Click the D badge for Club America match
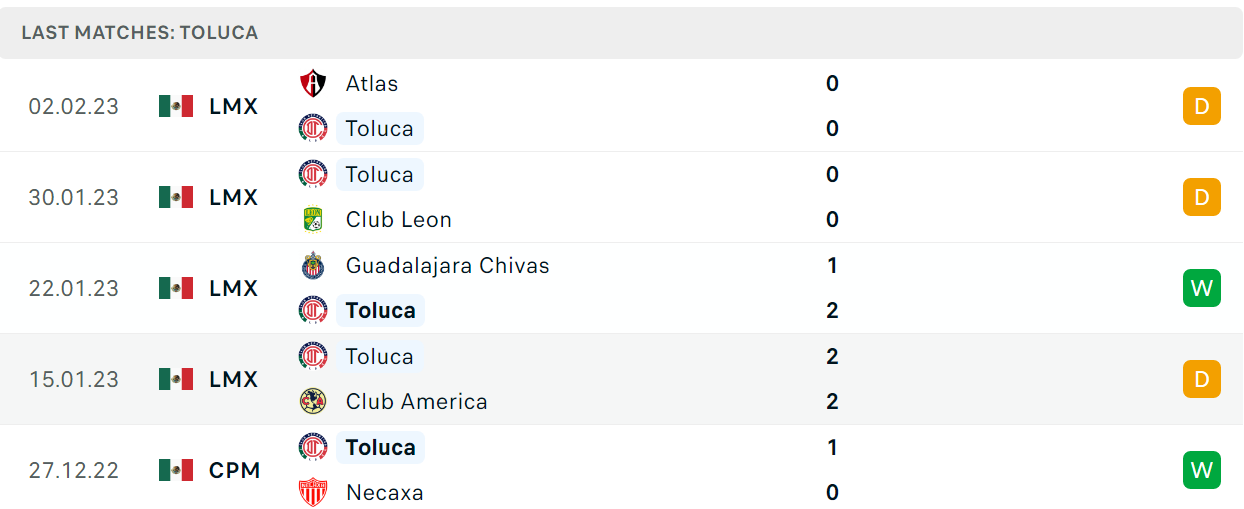The image size is (1244, 509). coord(1201,379)
